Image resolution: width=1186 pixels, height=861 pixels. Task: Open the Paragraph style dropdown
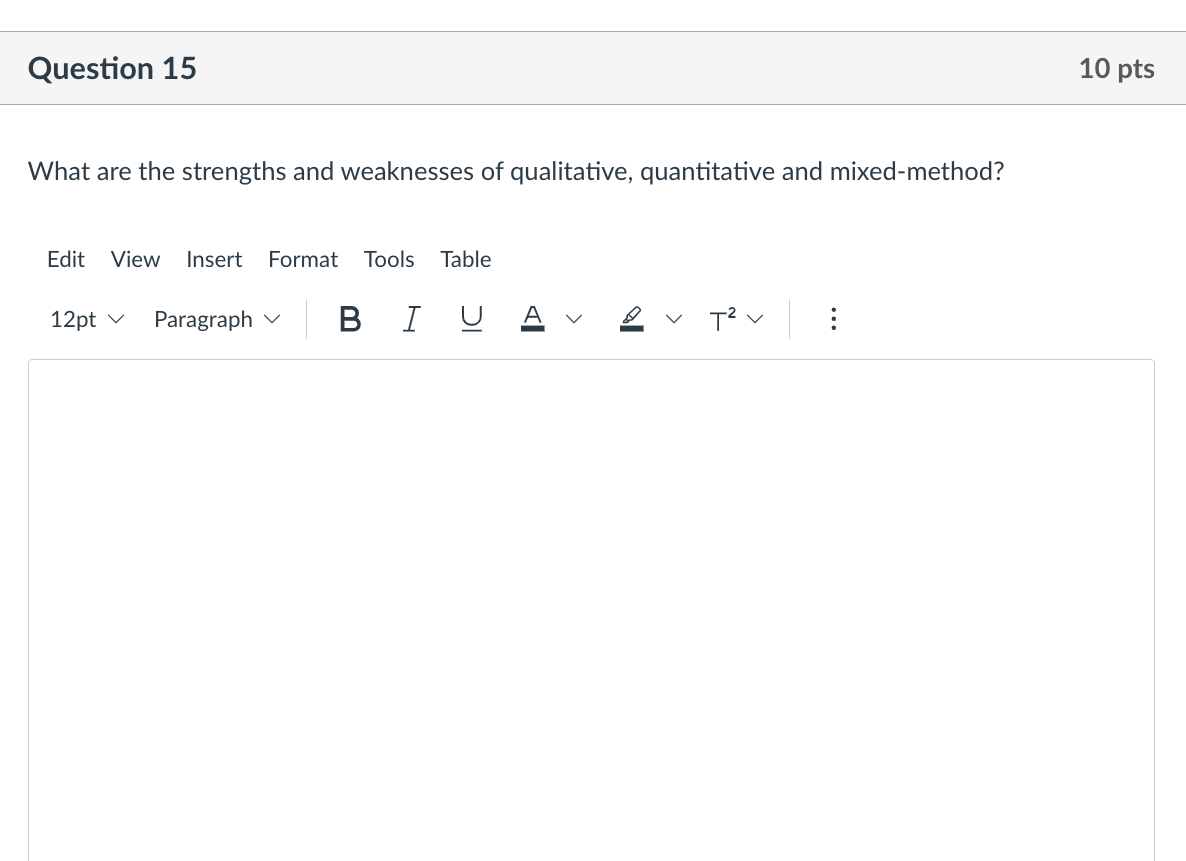click(x=217, y=319)
